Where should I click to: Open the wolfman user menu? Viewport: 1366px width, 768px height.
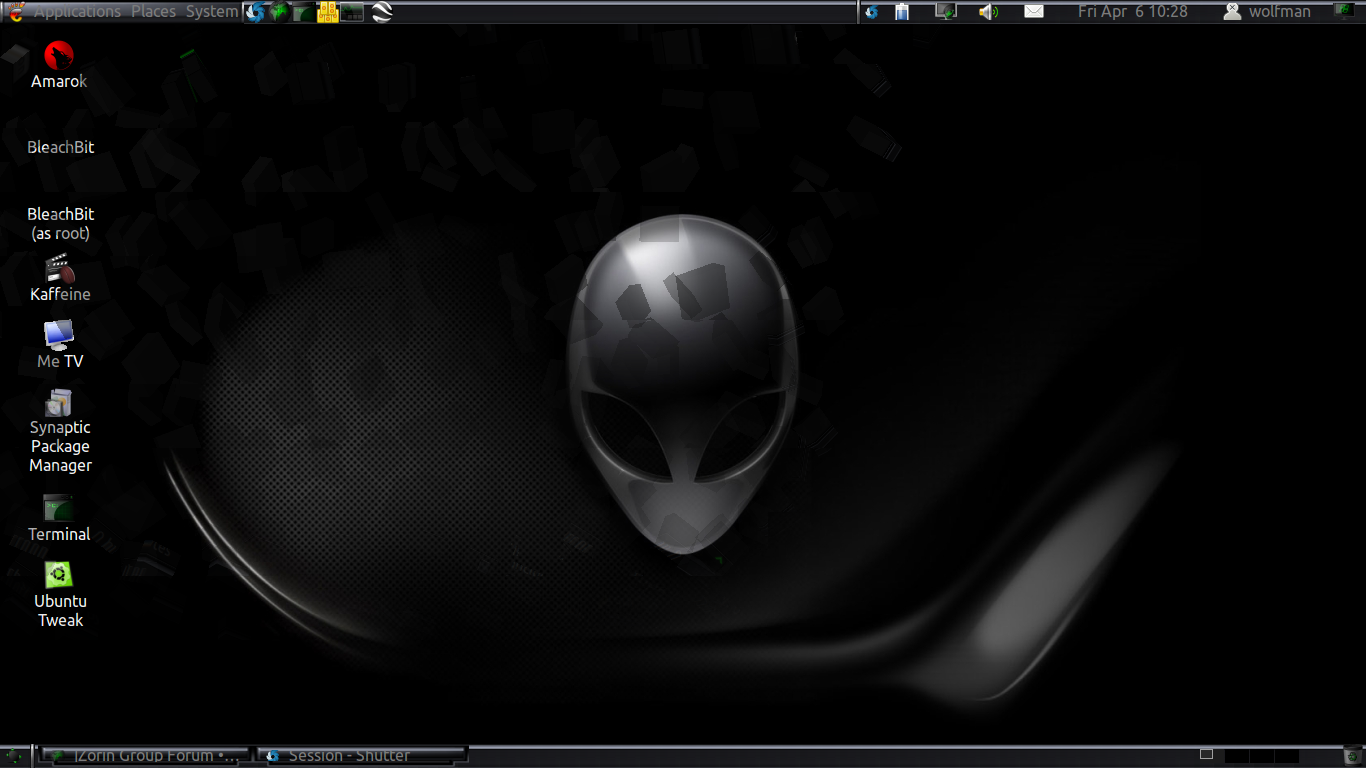click(1268, 12)
